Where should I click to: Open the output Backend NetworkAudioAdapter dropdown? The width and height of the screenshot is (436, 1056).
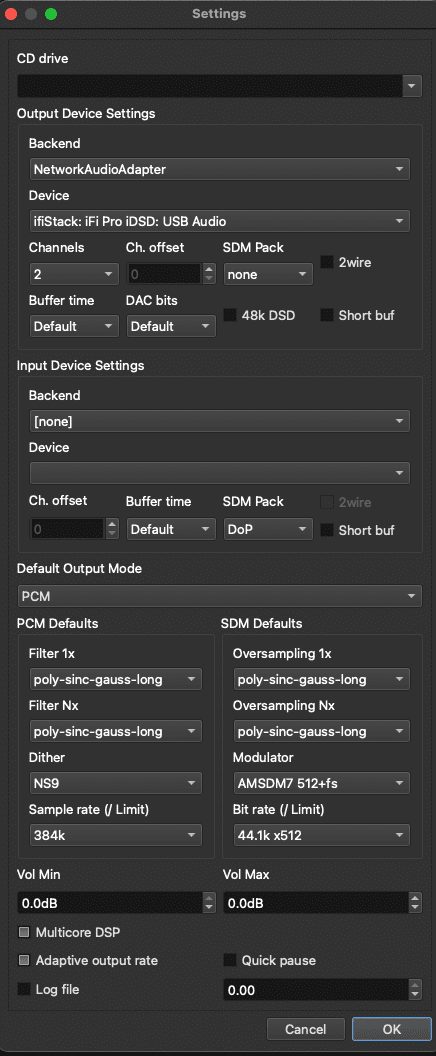(220, 169)
